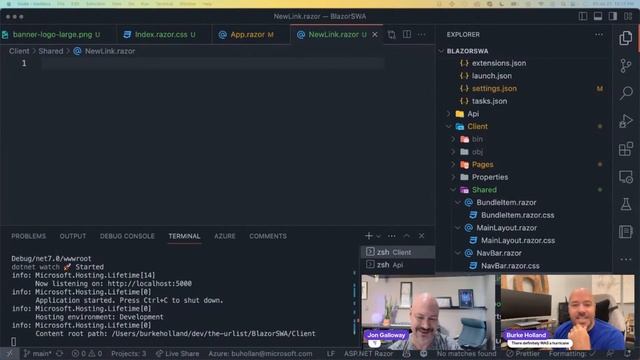Expand the Pages folder chevron
640x360 pixels.
(453, 164)
